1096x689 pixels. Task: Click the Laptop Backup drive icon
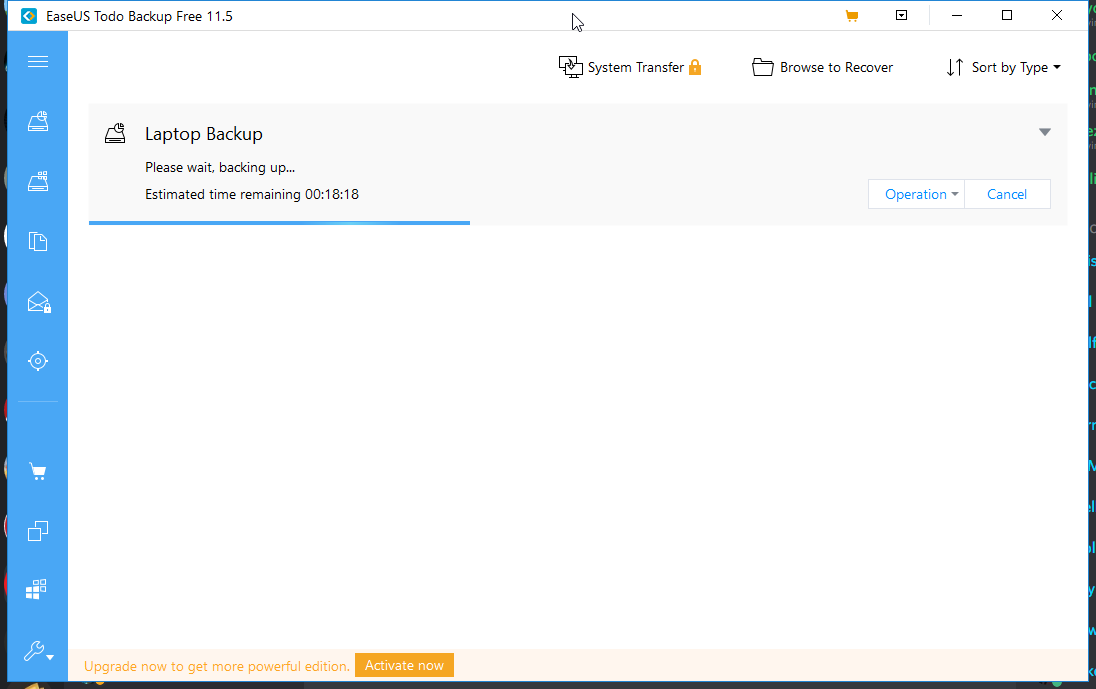pos(115,133)
